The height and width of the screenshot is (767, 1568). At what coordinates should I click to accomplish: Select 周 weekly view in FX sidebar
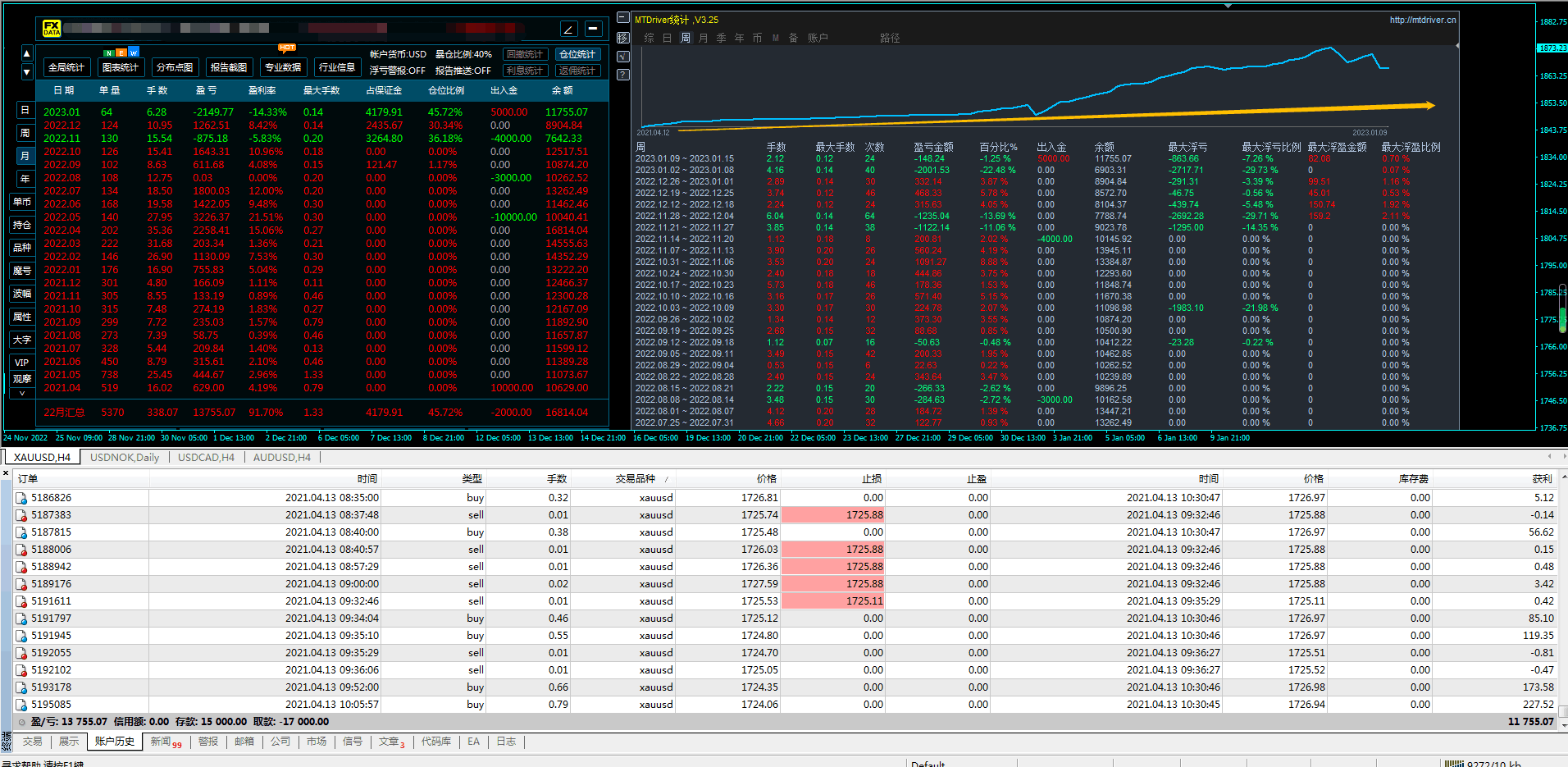[25, 133]
